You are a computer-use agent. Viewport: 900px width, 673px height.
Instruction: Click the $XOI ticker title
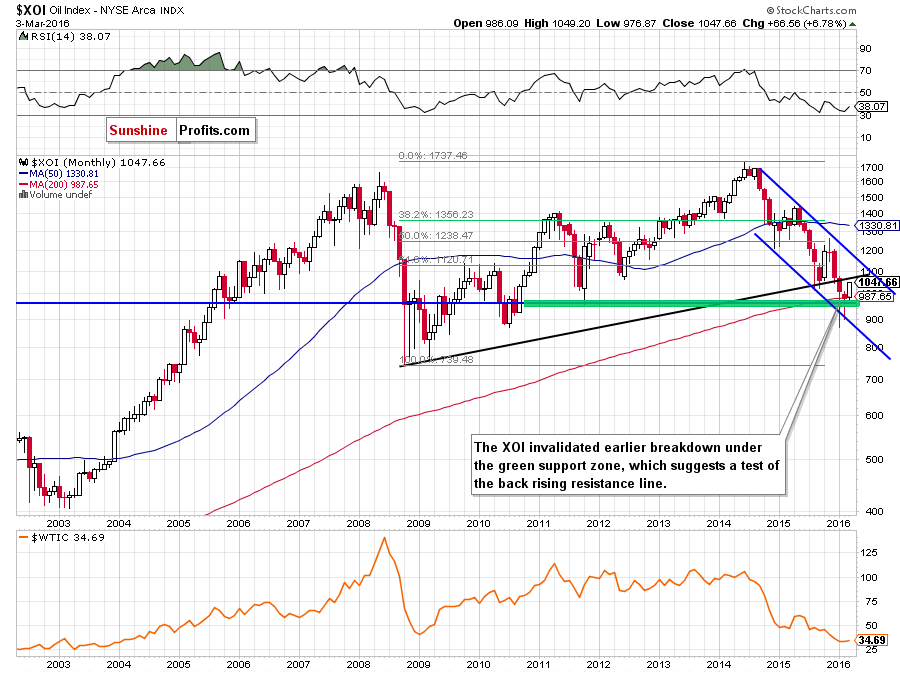pos(30,10)
